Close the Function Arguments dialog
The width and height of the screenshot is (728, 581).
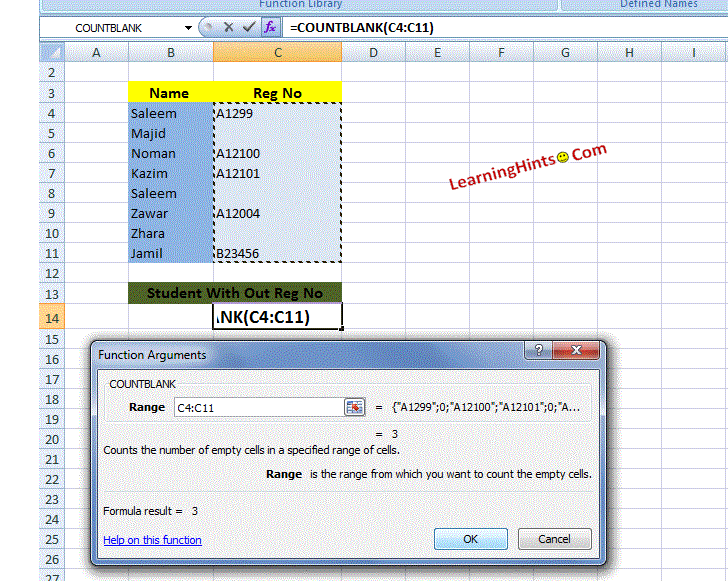[576, 350]
